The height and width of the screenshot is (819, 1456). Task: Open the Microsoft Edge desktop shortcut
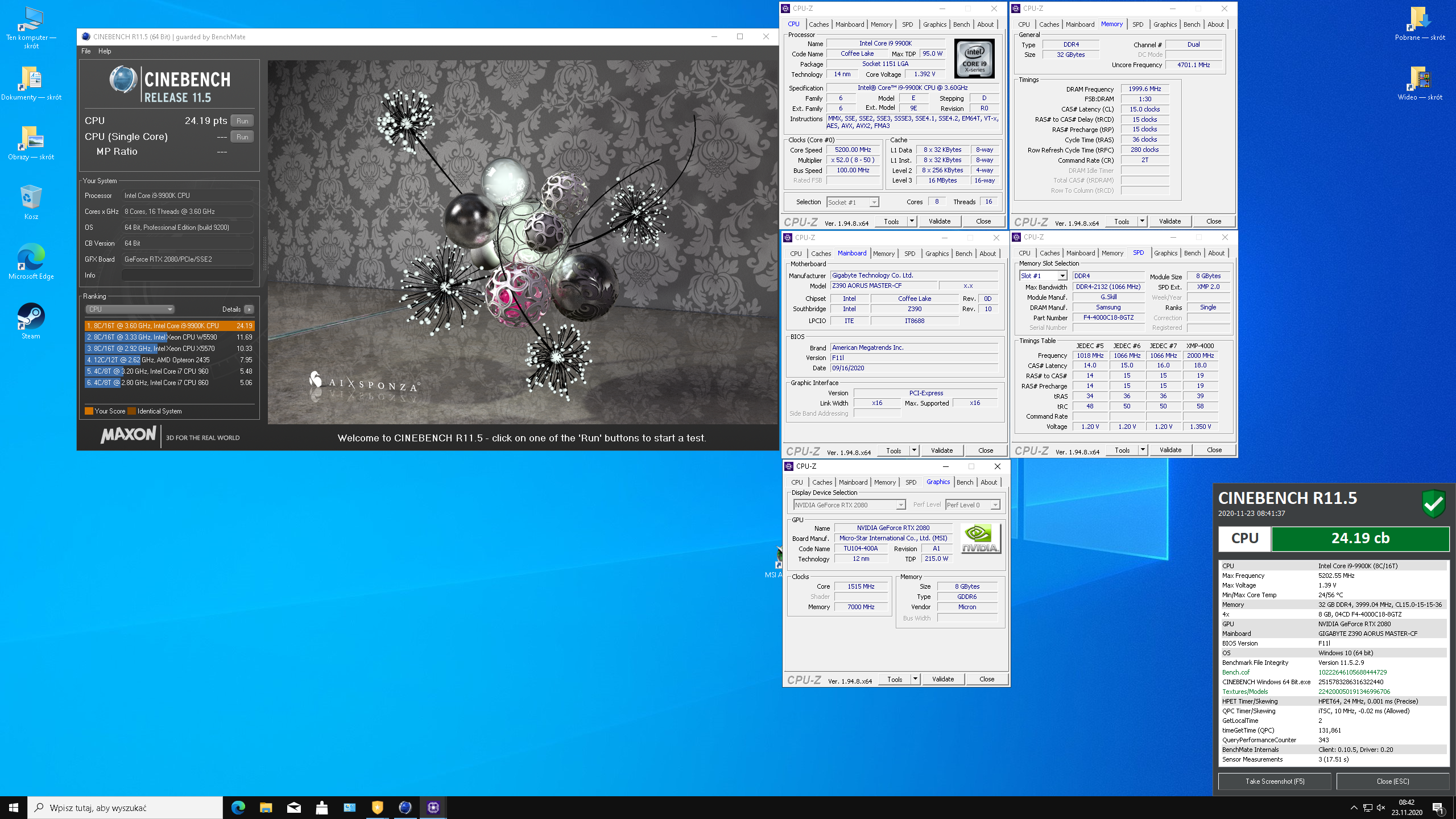pos(31,261)
